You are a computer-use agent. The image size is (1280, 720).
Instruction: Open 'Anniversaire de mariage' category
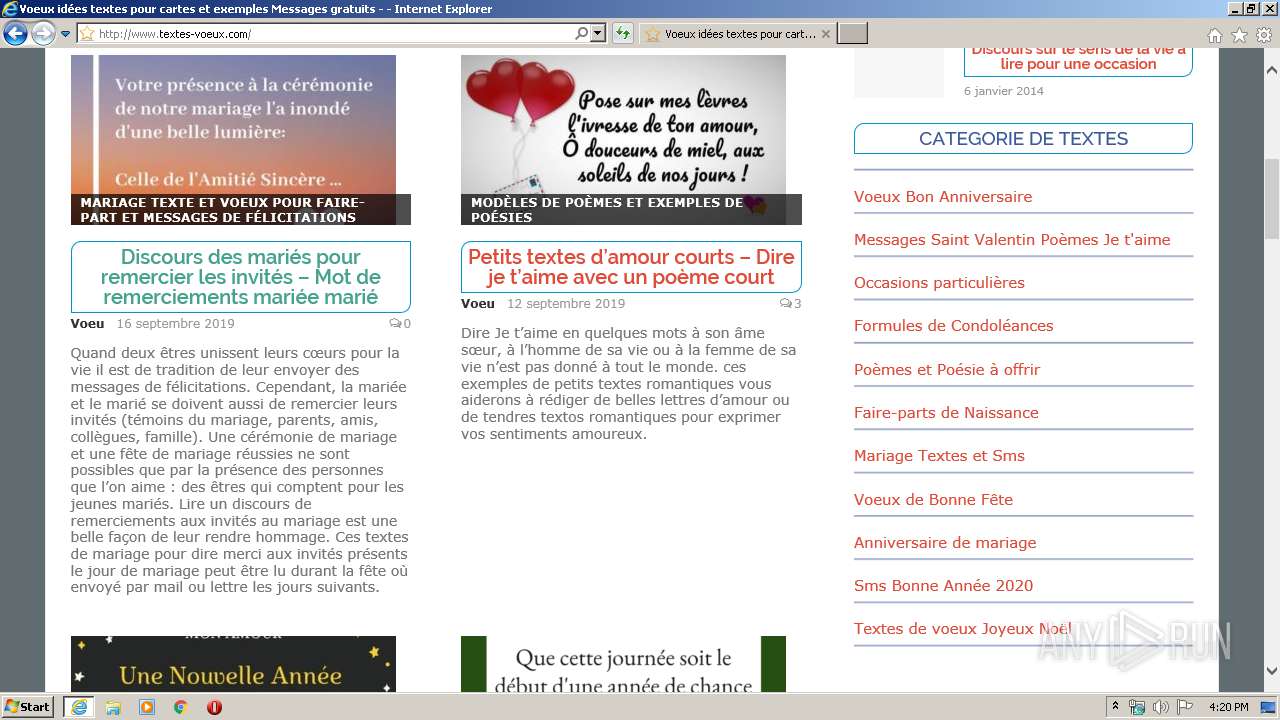[x=945, y=543]
